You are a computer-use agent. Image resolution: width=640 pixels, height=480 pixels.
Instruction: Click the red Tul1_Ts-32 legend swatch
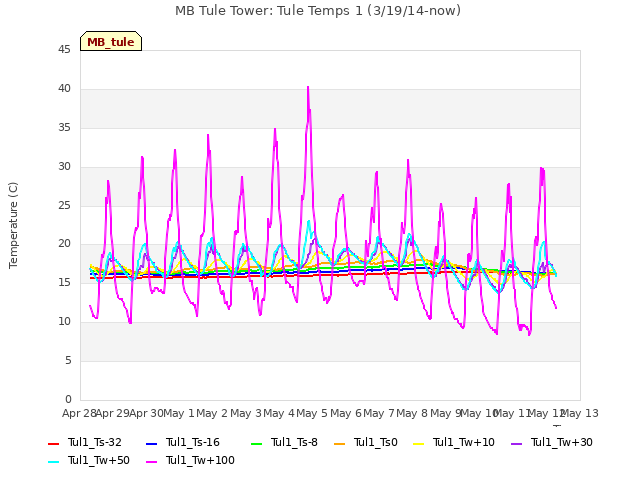click(x=53, y=443)
